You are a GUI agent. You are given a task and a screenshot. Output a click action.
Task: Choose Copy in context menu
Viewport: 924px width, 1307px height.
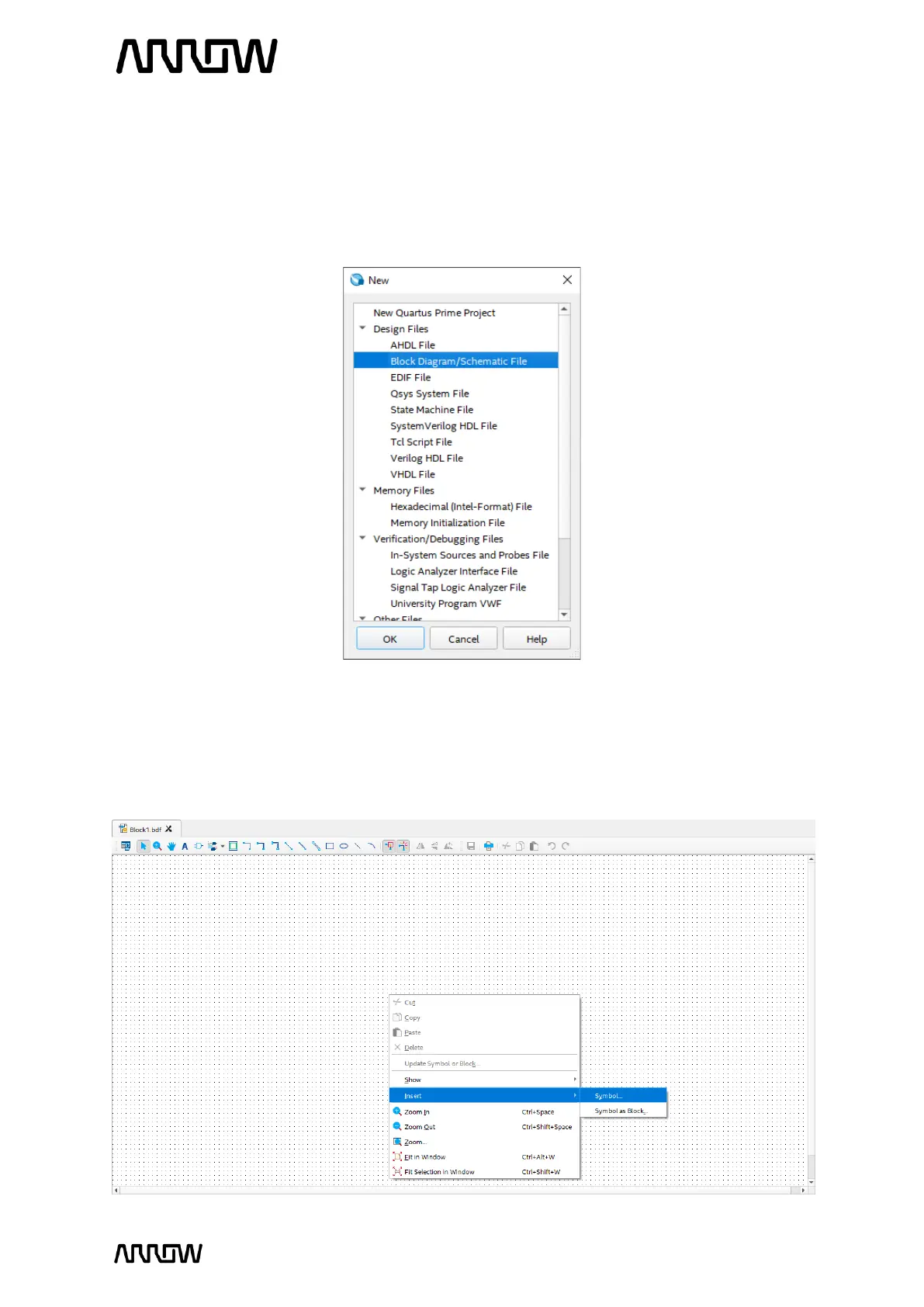point(484,1018)
